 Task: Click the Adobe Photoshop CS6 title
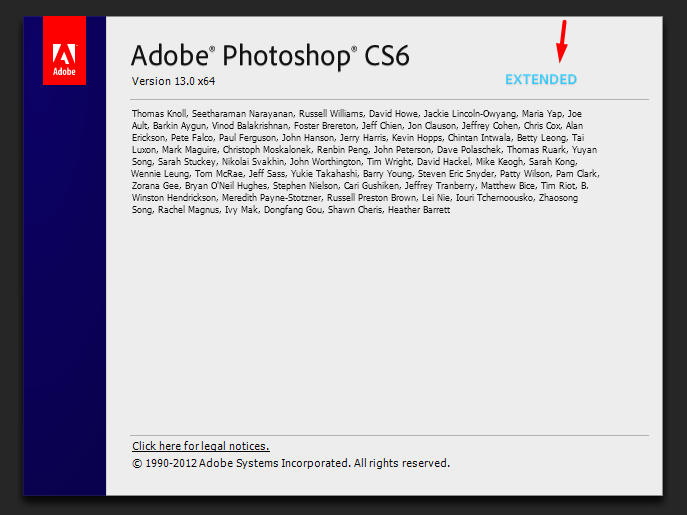click(270, 56)
